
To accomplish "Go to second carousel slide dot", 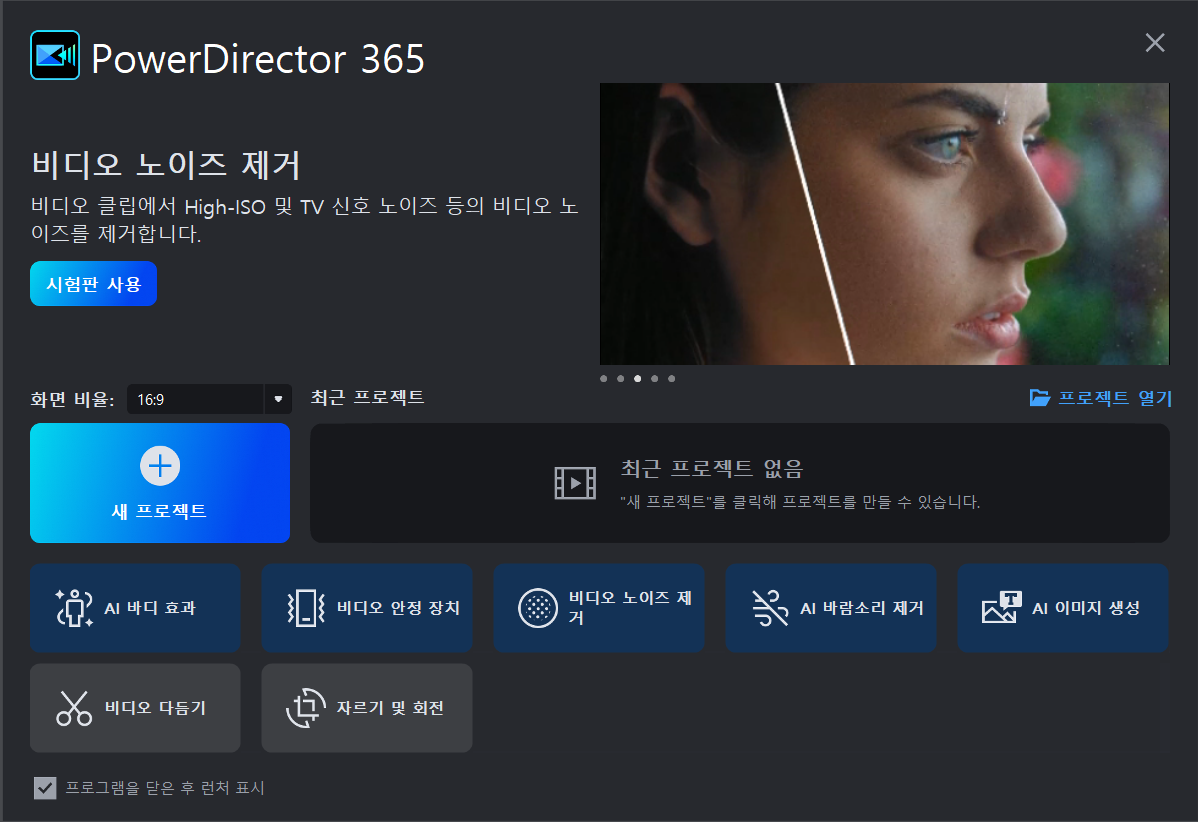I will [620, 378].
